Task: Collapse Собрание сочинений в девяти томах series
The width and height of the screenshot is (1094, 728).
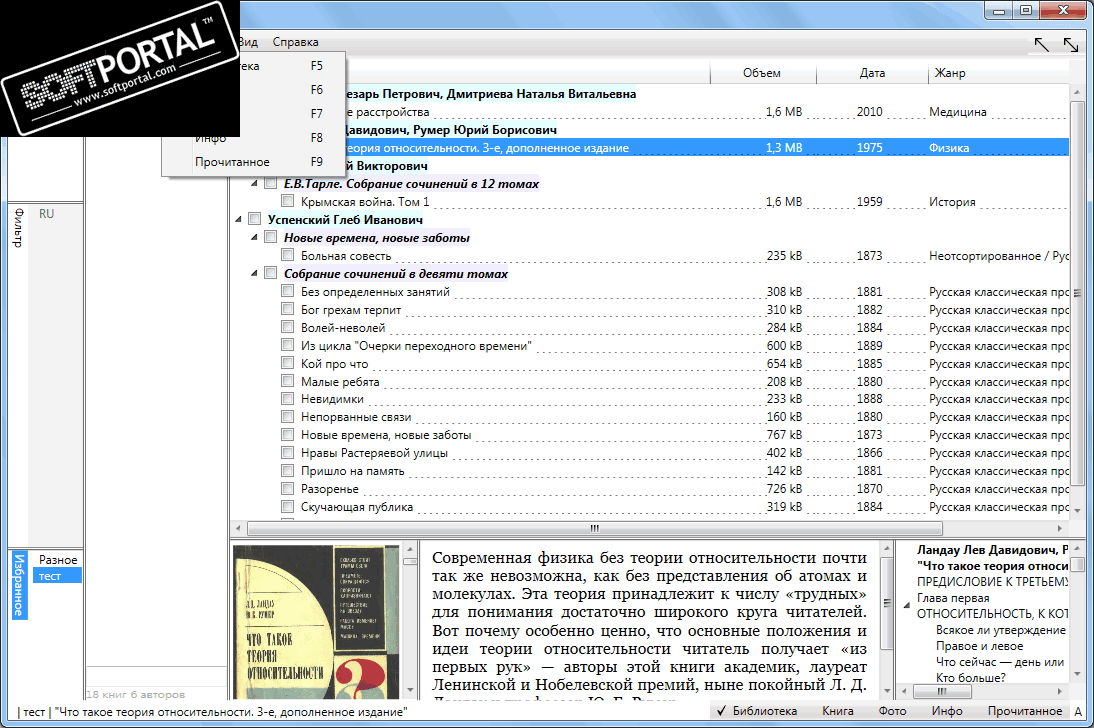Action: 255,274
